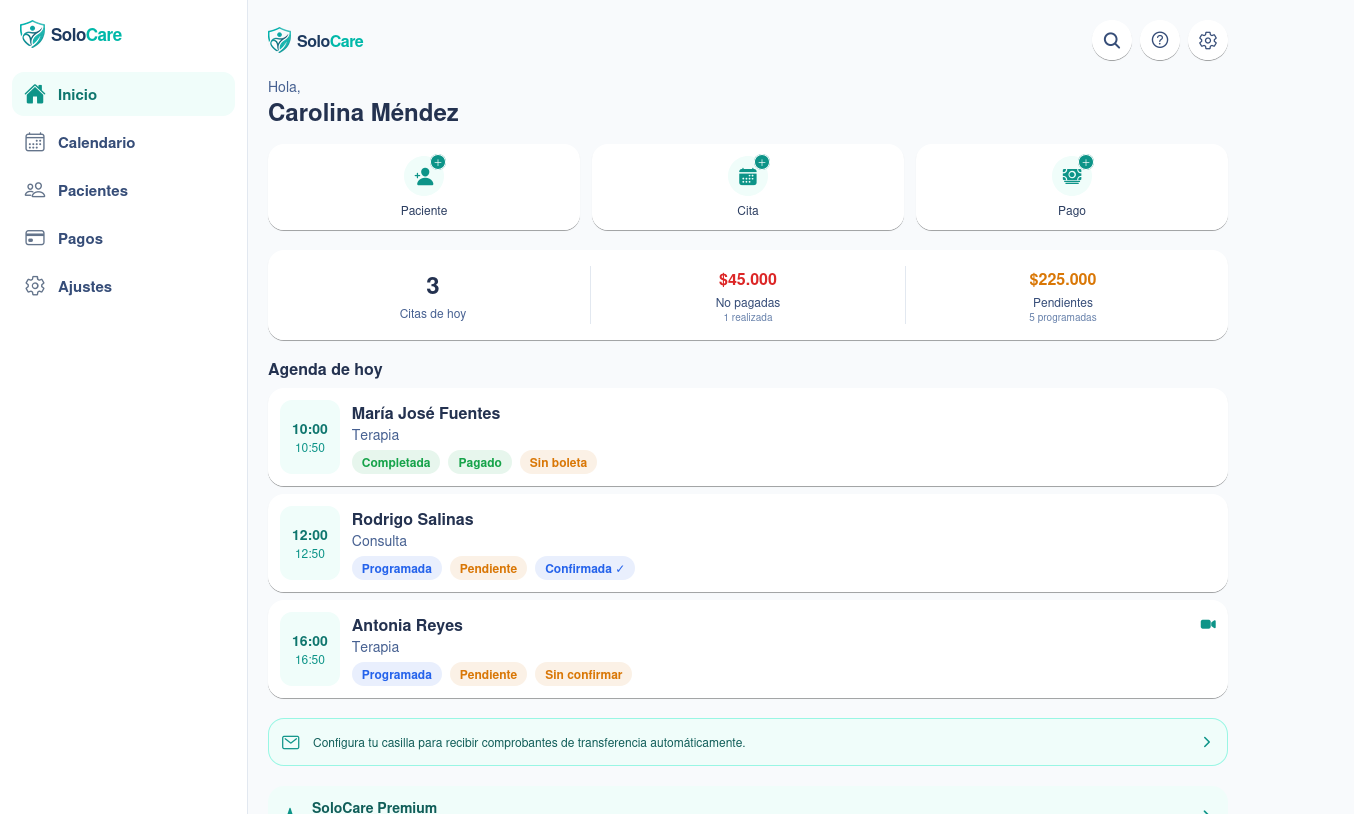1366x814 pixels.
Task: Open the Pendientes $225.000 stat
Action: [x=1063, y=296]
